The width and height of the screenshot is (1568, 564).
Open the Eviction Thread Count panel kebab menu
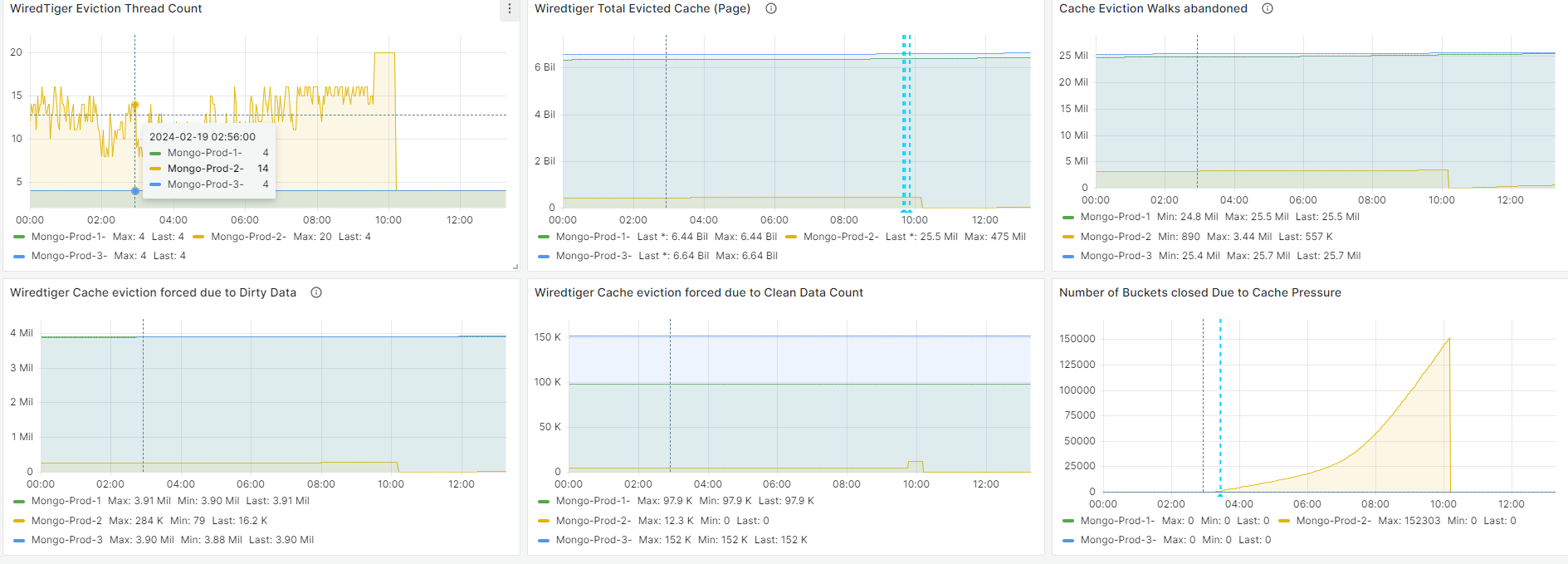click(x=510, y=9)
